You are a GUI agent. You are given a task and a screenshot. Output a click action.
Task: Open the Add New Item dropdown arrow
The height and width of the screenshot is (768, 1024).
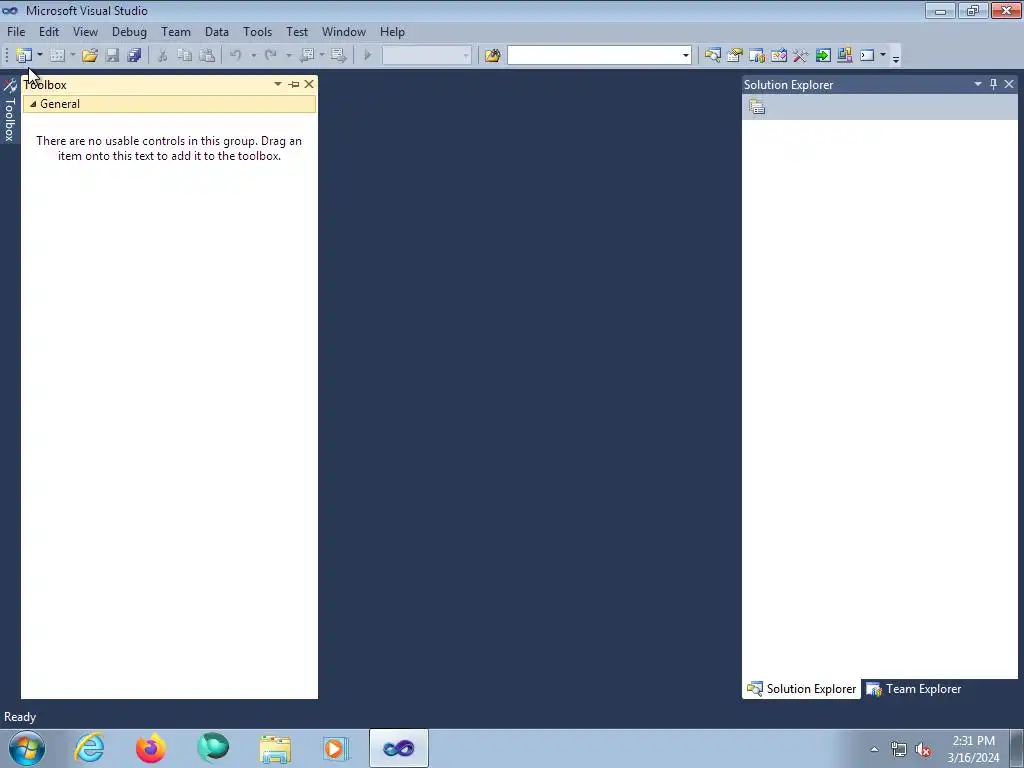(x=72, y=56)
